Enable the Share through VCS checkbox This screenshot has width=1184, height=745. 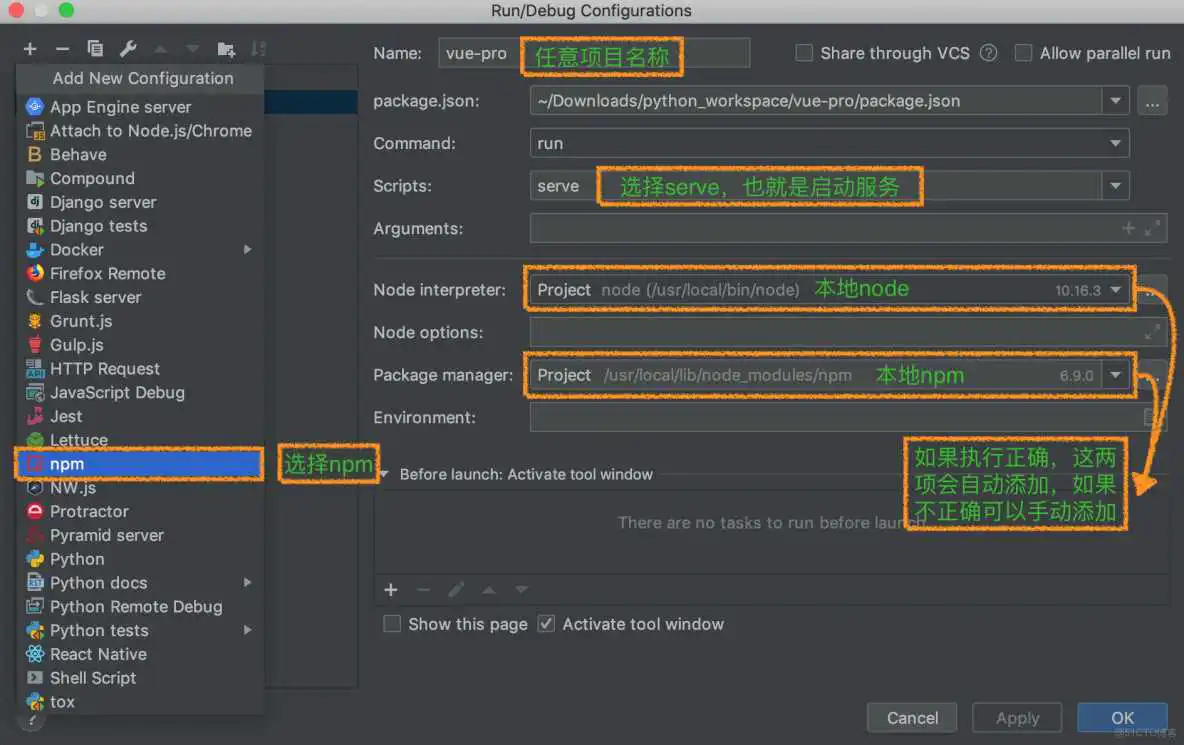804,53
